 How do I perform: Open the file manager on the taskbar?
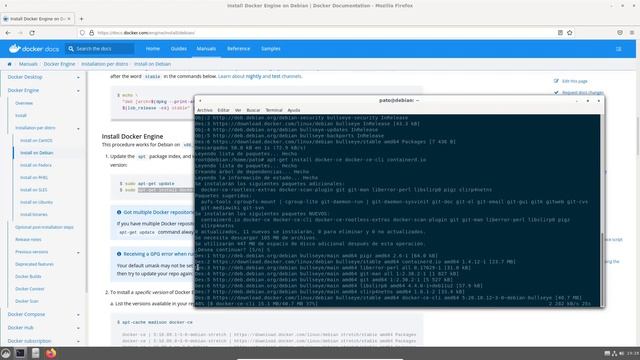36,353
